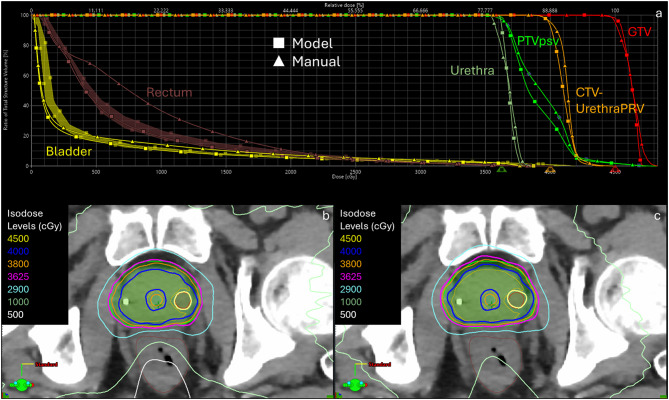The image size is (669, 400).
Task: Click the 2900 isodose level in panel b
Action: click(18, 289)
